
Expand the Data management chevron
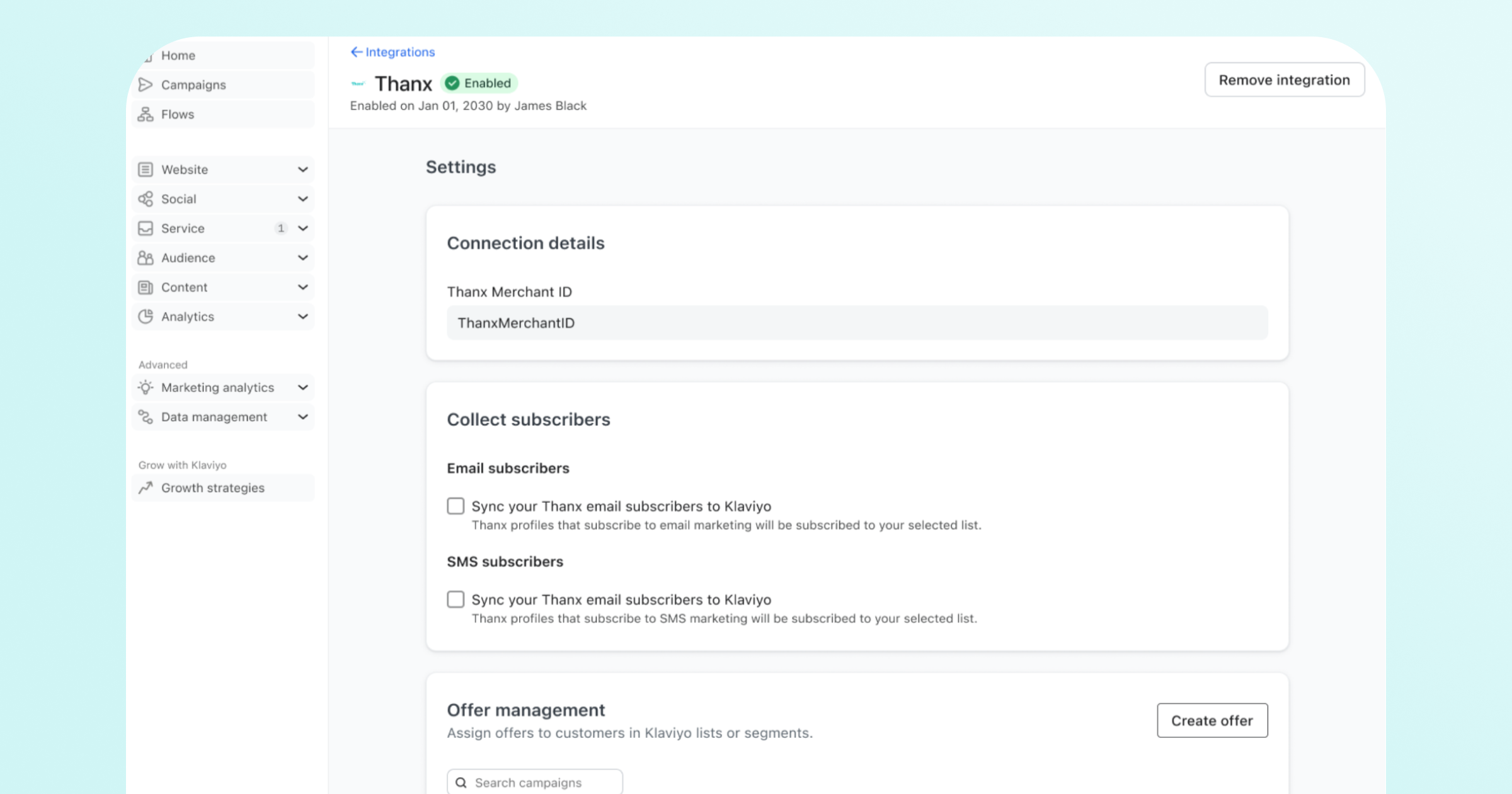[303, 417]
